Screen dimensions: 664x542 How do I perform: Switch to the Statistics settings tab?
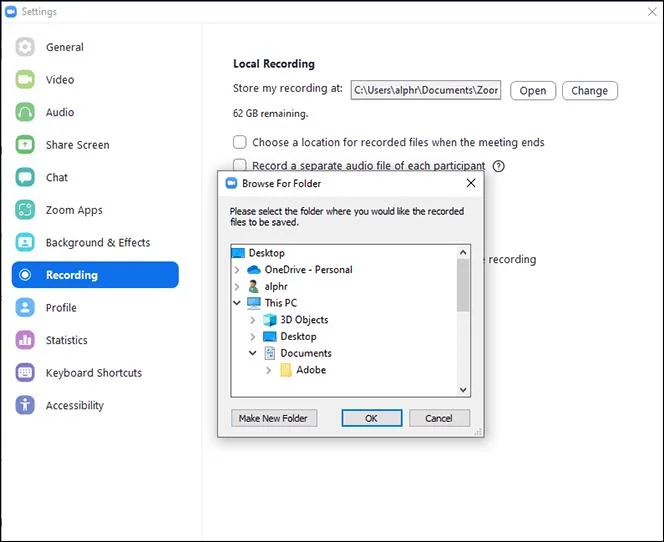click(67, 340)
